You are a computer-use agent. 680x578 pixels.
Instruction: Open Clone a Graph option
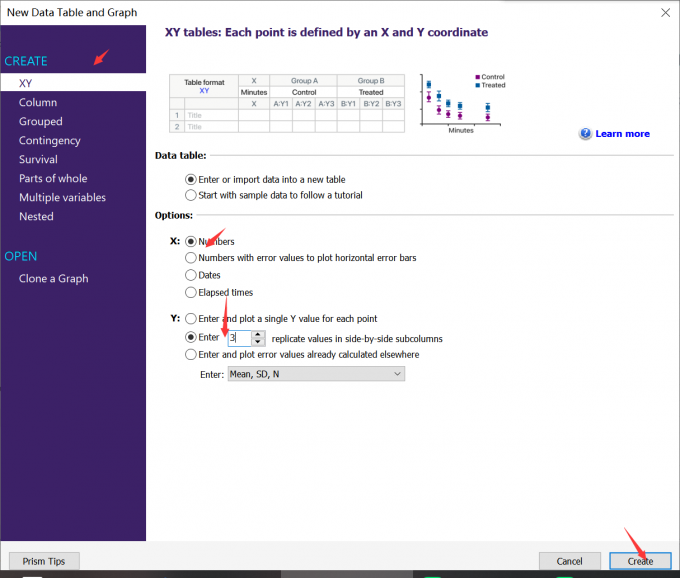(x=54, y=278)
